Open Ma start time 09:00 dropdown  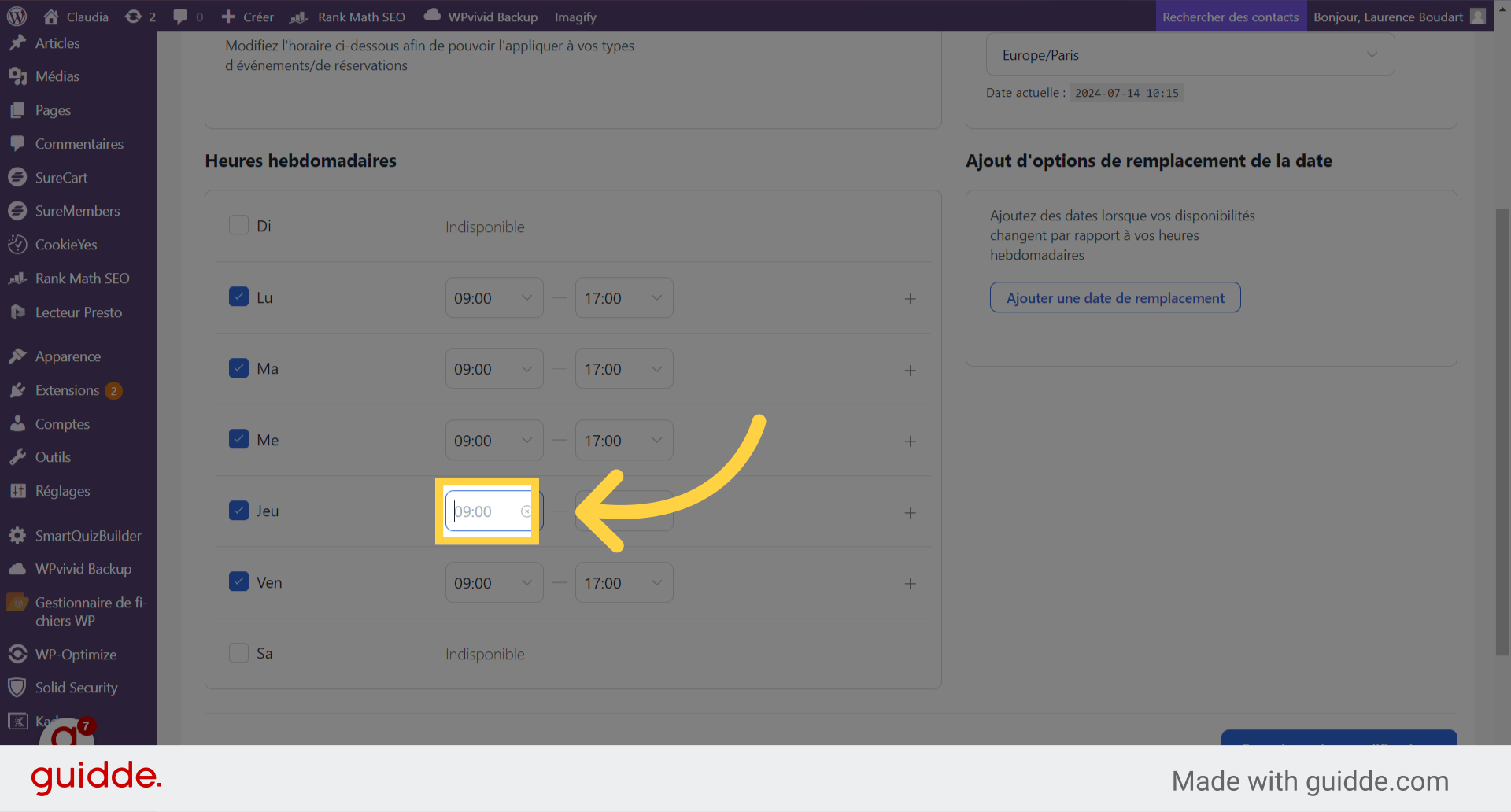point(494,369)
